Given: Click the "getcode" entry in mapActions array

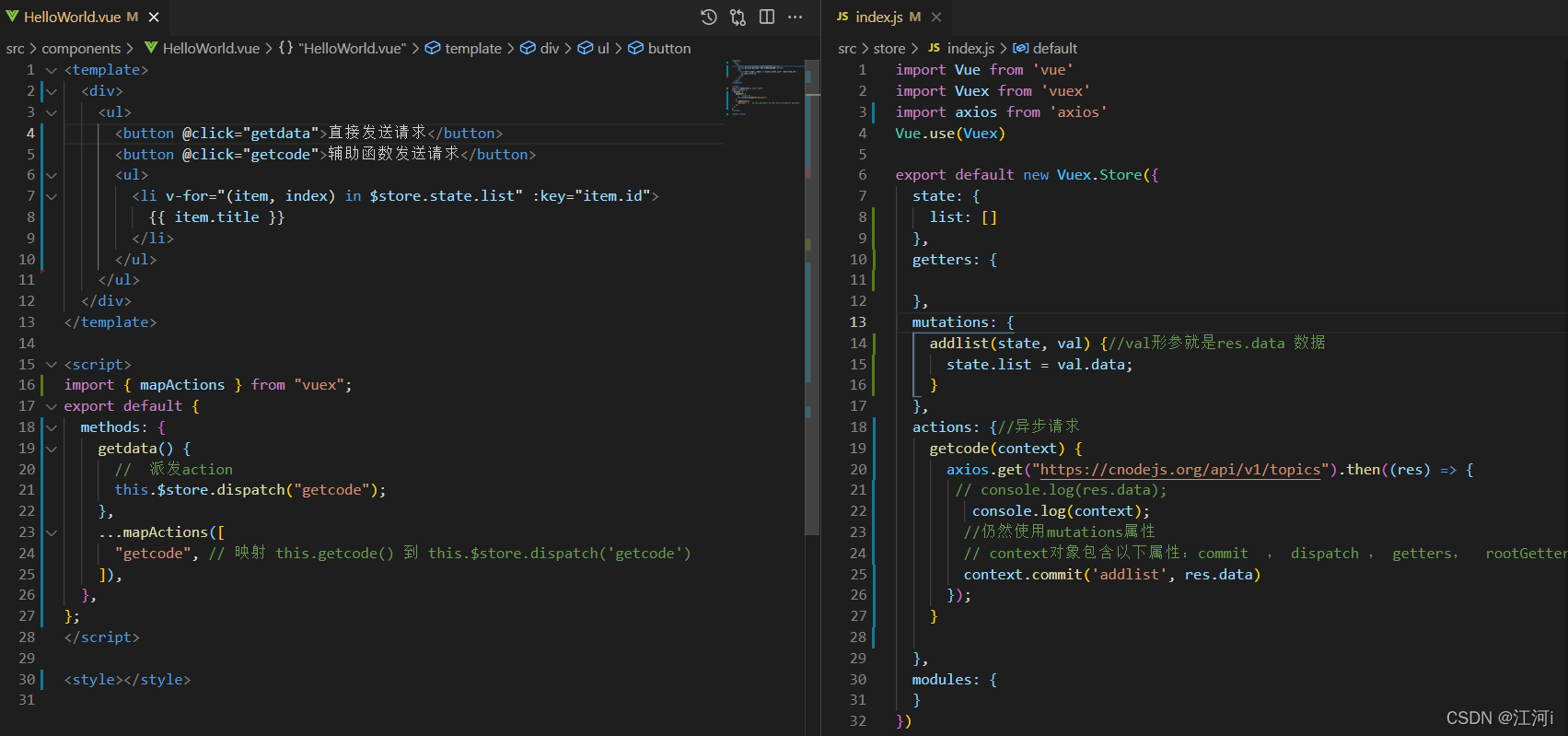Looking at the screenshot, I should (153, 554).
